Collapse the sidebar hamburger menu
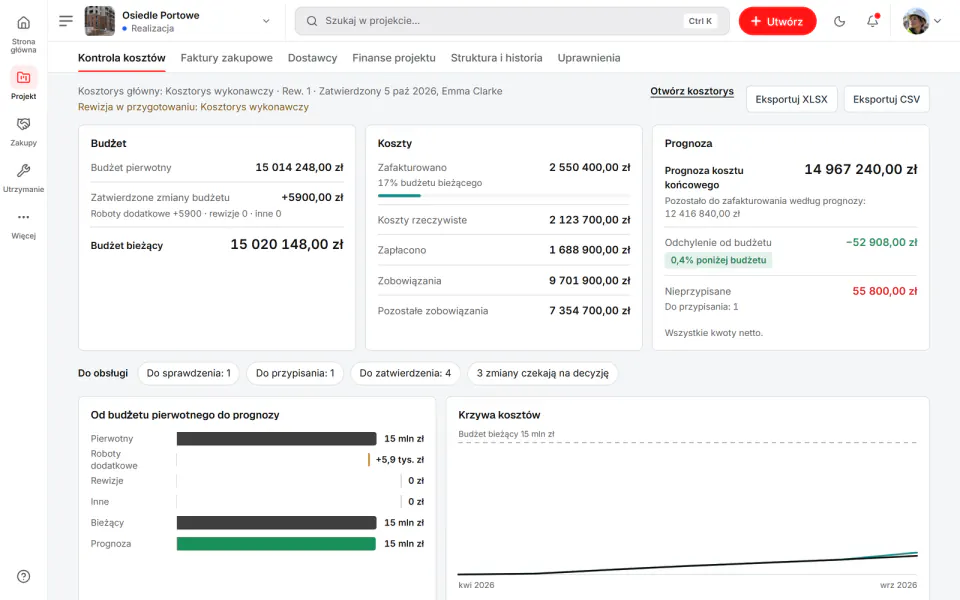960x600 pixels. 66,21
